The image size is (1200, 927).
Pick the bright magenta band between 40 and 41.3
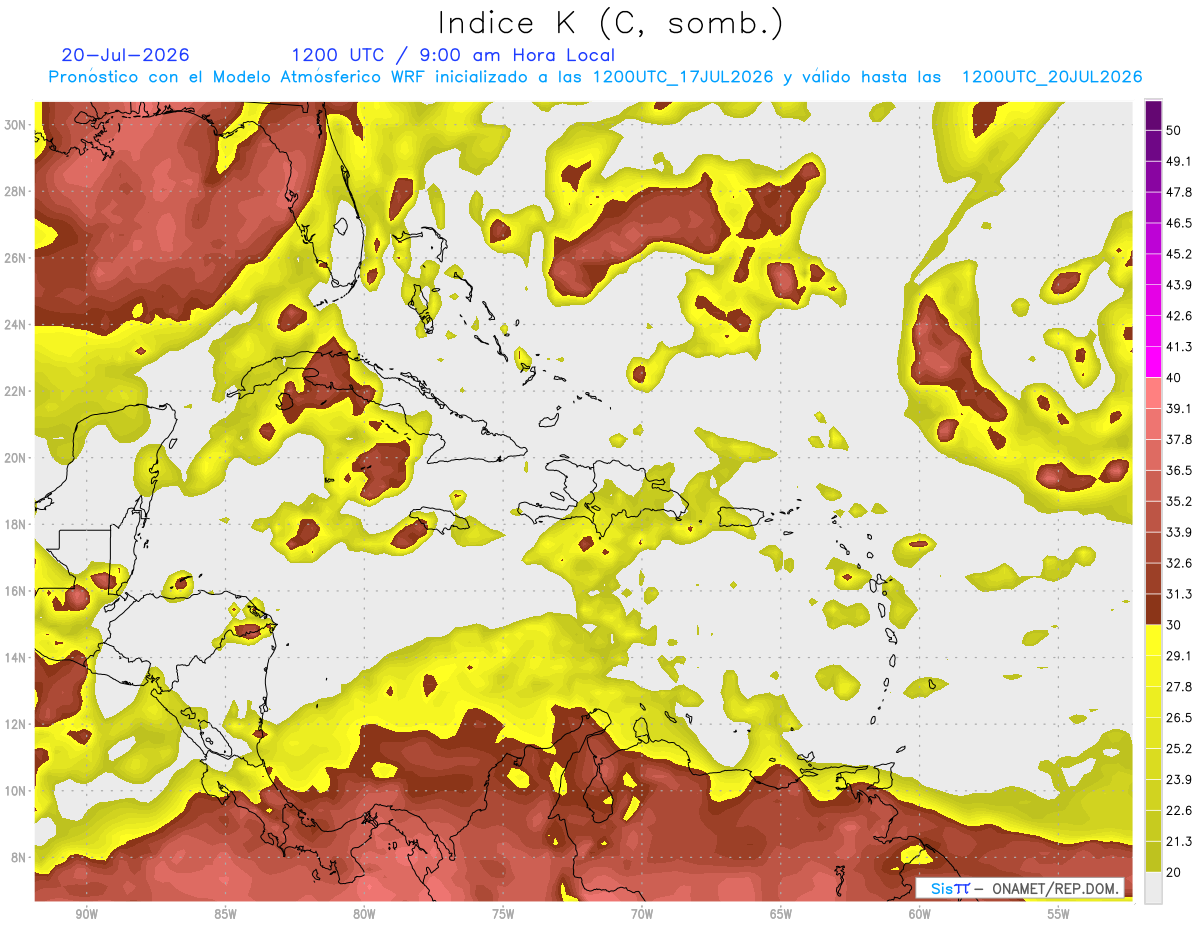(x=1153, y=362)
